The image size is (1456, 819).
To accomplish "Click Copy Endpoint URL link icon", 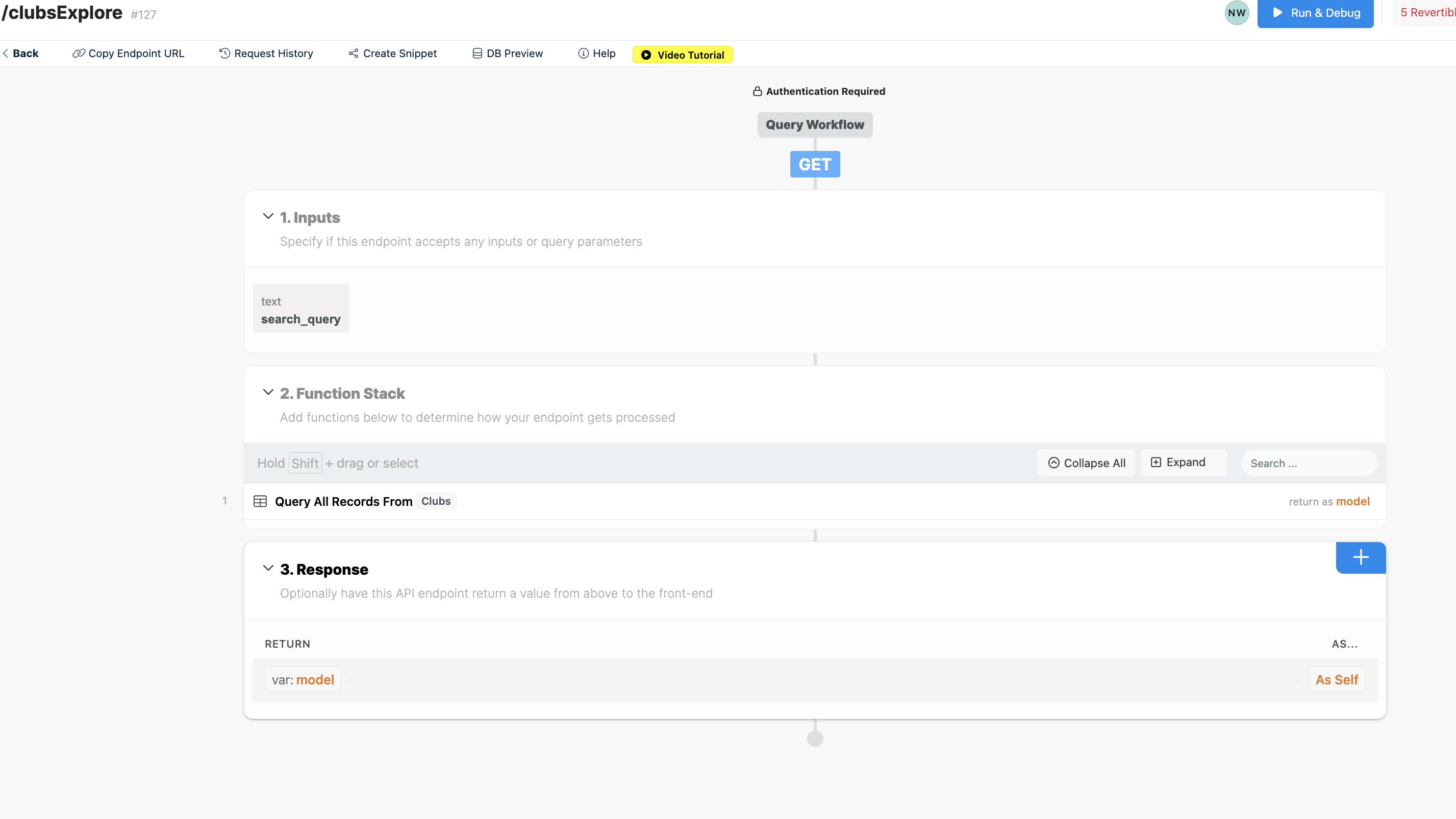I will click(x=79, y=54).
